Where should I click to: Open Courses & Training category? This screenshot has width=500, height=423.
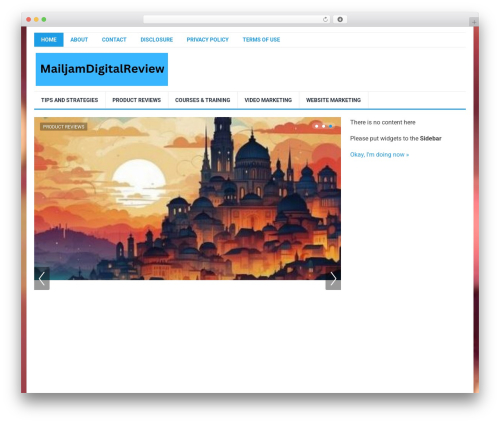click(x=203, y=100)
